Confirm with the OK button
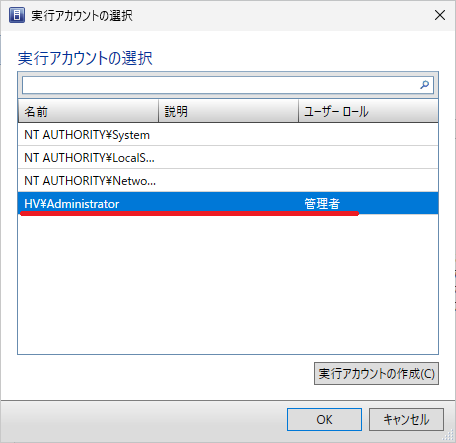The height and width of the screenshot is (443, 456). pyautogui.click(x=324, y=419)
